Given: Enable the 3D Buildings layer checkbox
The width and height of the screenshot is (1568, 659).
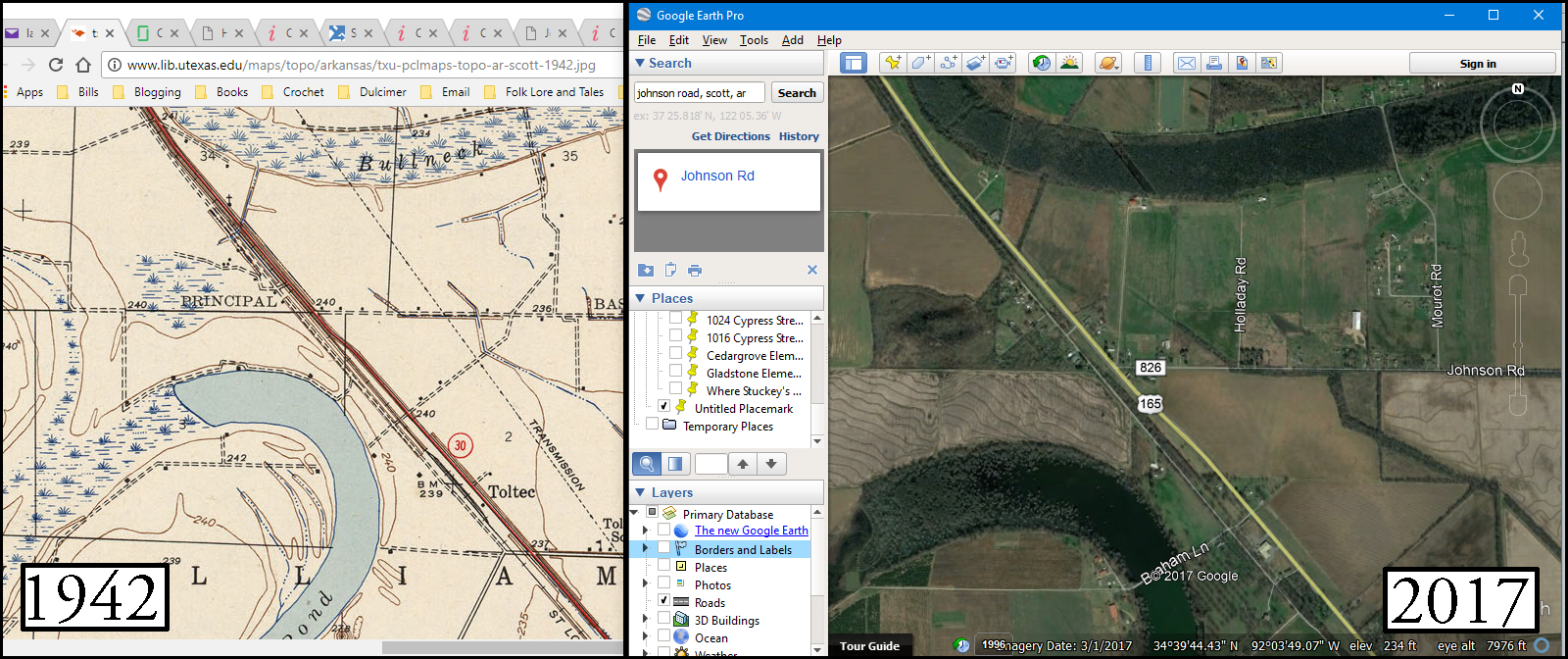Looking at the screenshot, I should click(x=663, y=618).
